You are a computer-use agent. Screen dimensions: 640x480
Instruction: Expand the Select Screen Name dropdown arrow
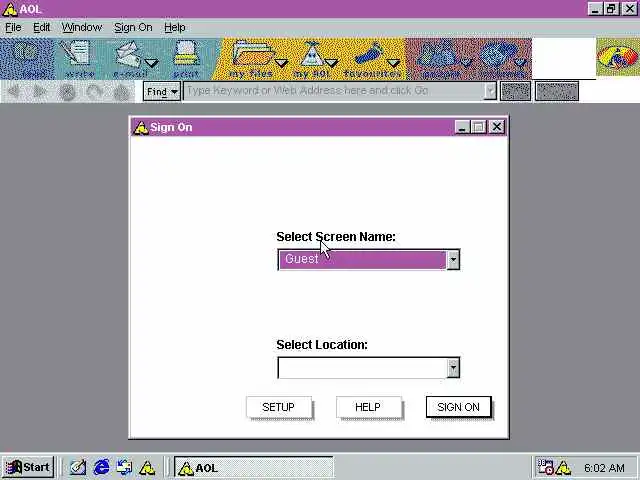click(453, 260)
